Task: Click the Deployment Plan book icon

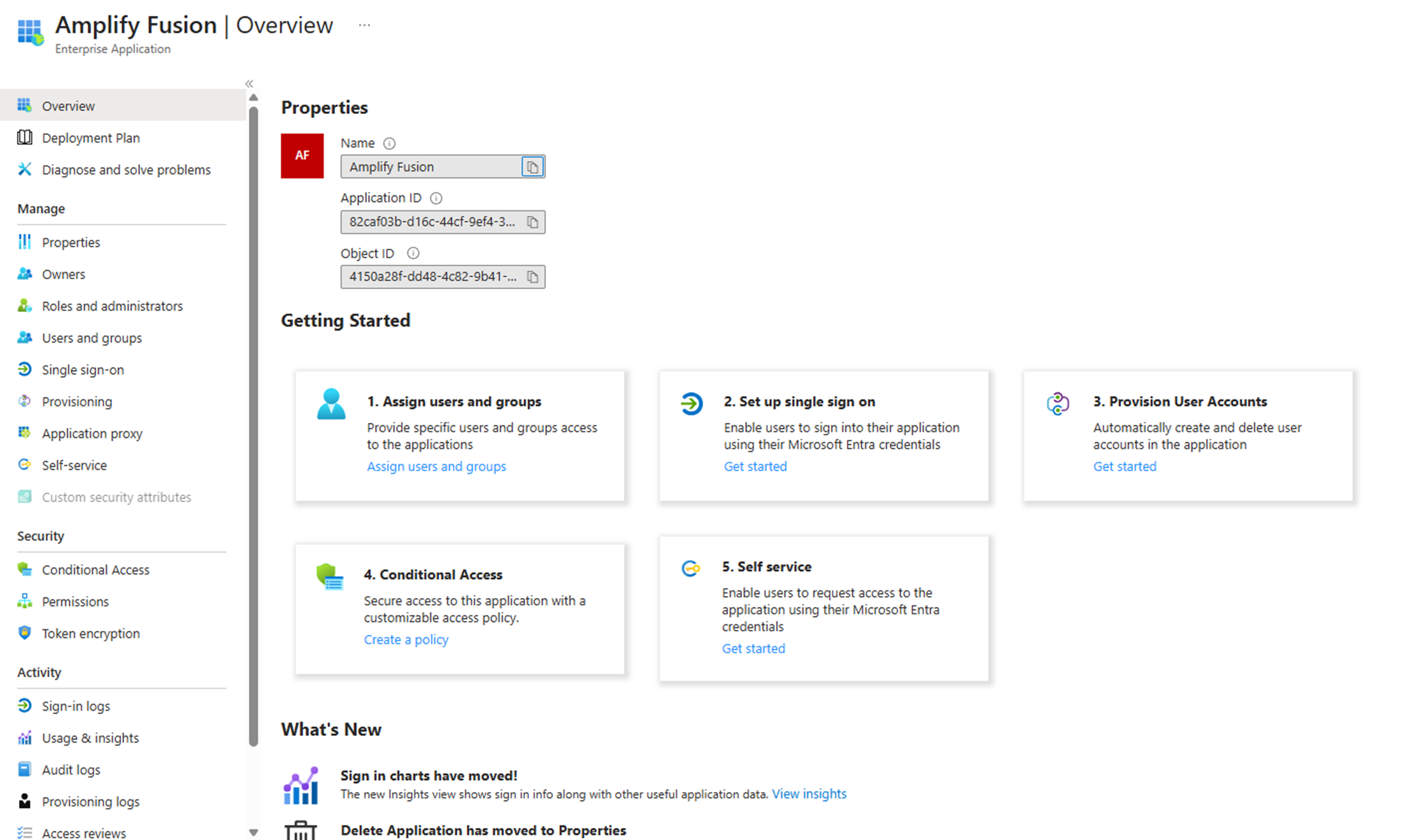Action: 25,137
